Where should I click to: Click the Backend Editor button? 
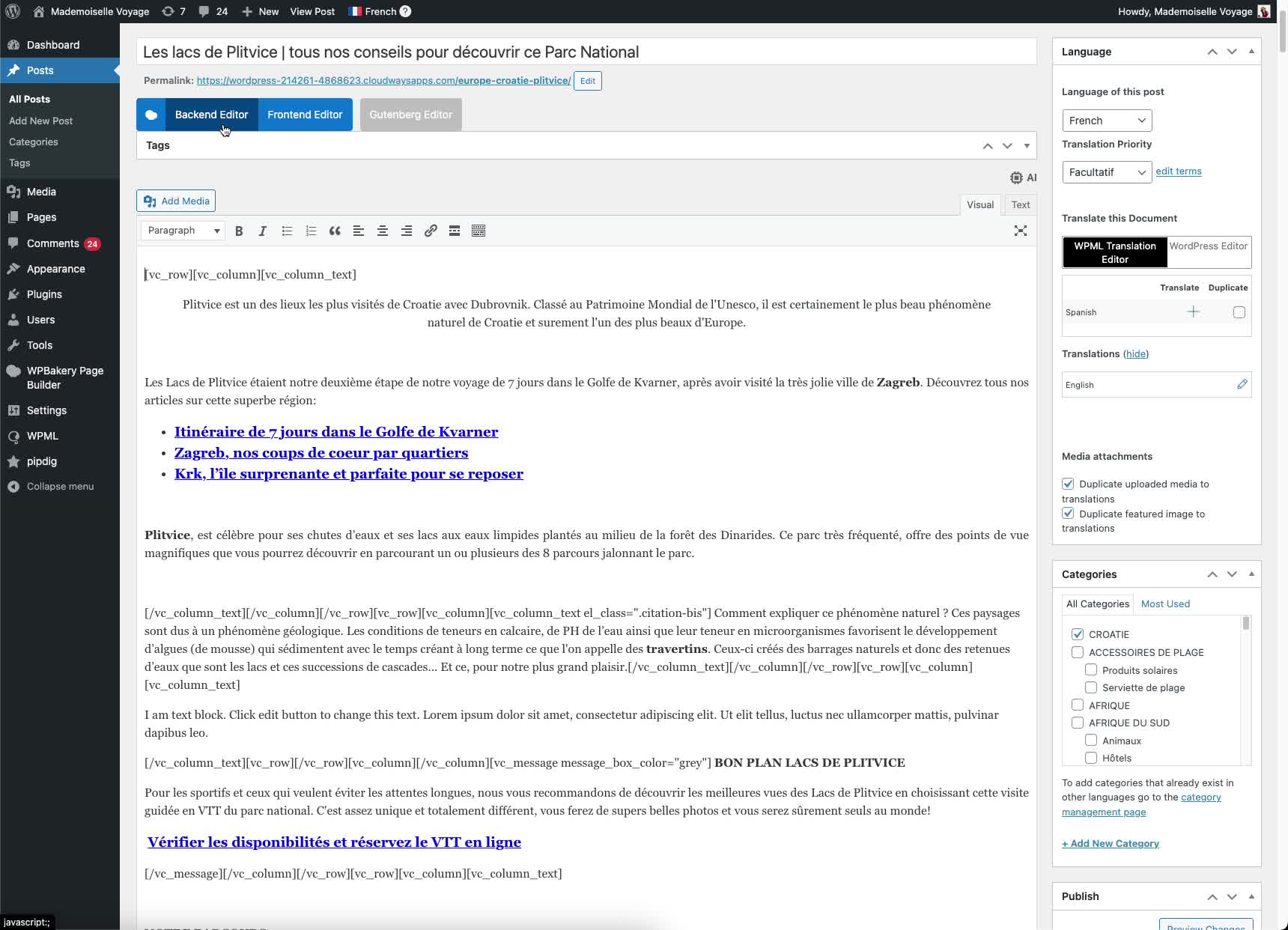211,115
